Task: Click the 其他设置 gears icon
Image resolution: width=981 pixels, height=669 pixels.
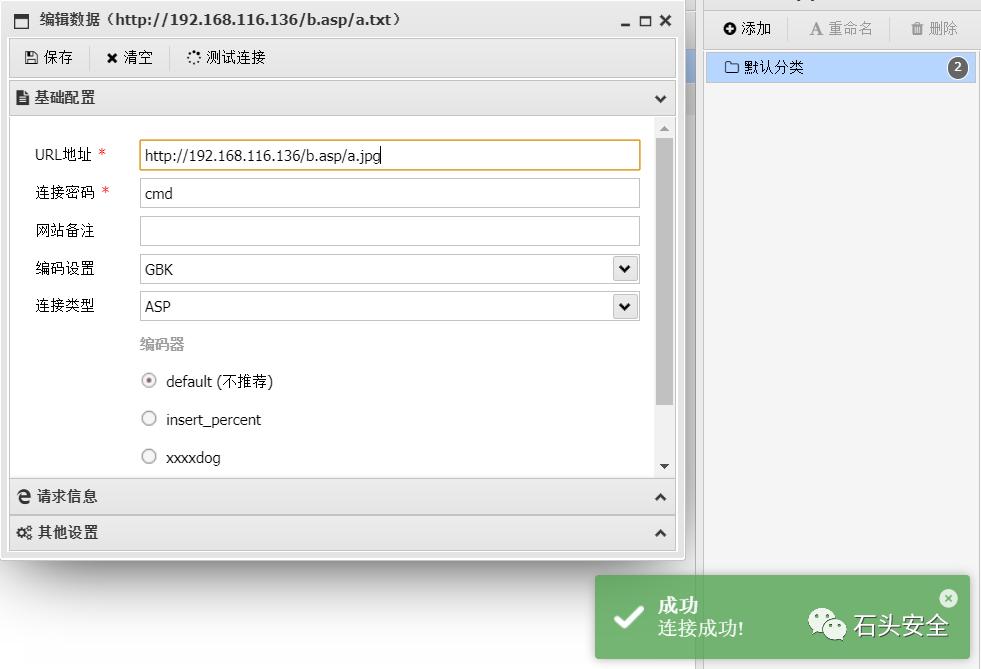Action: tap(24, 533)
